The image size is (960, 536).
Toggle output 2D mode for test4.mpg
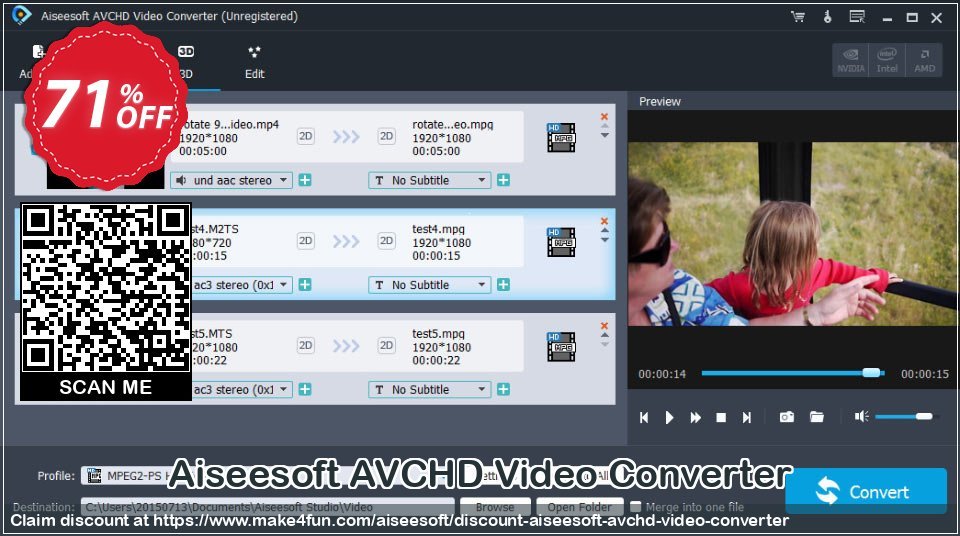[386, 241]
